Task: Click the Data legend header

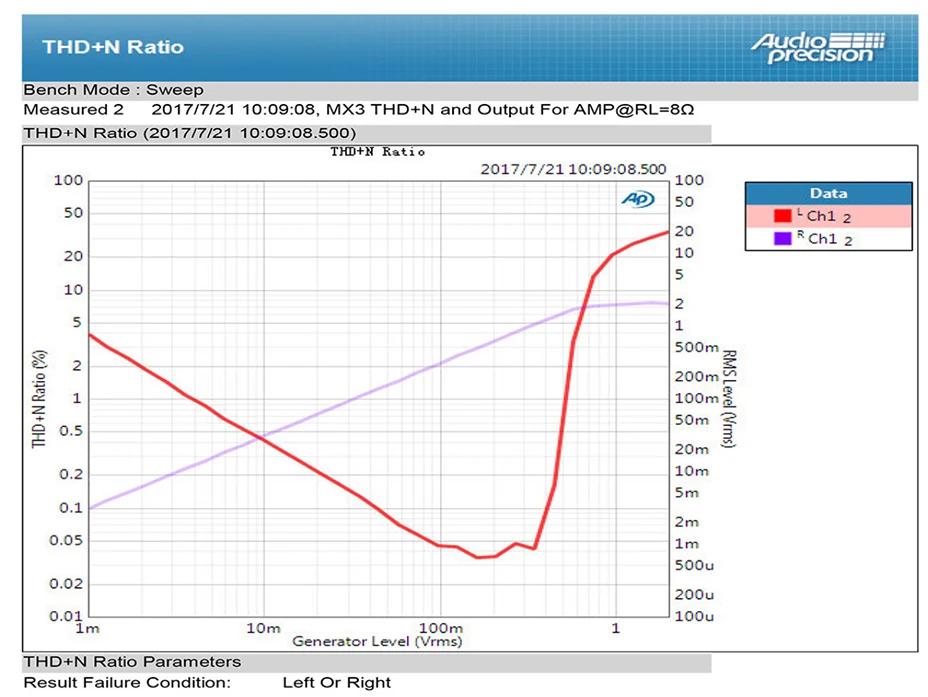Action: point(829,193)
